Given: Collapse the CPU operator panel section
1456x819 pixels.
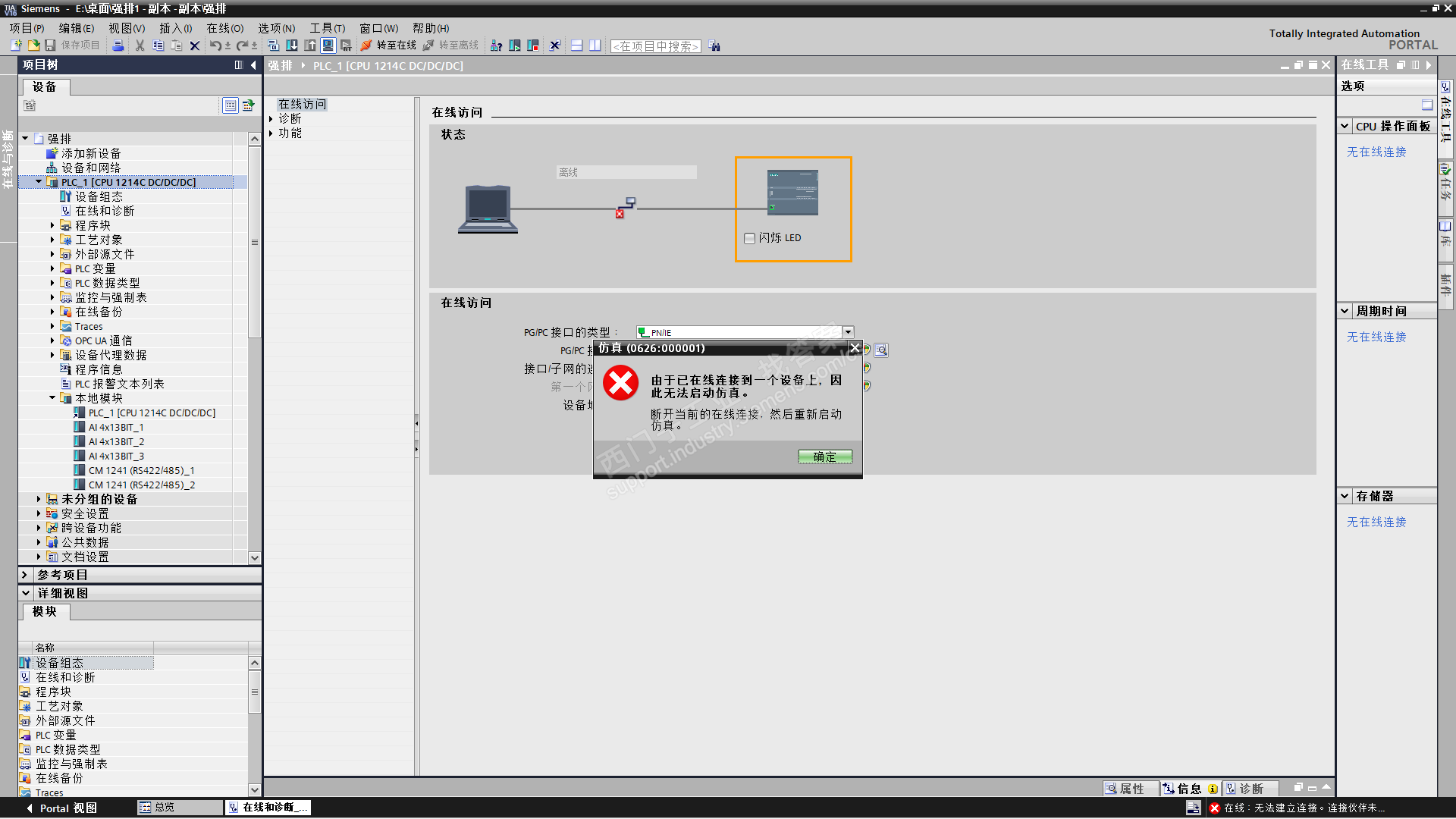Looking at the screenshot, I should (x=1345, y=127).
